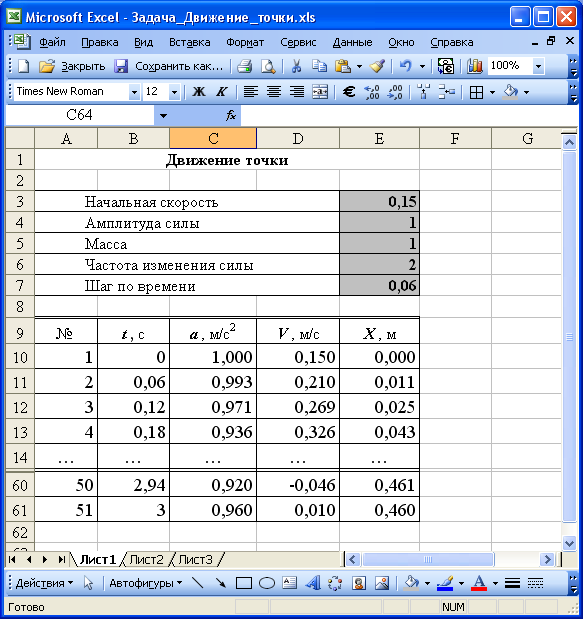Expand the Times New Roman font dropdown
Image resolution: width=583 pixels, height=619 pixels.
tap(134, 92)
